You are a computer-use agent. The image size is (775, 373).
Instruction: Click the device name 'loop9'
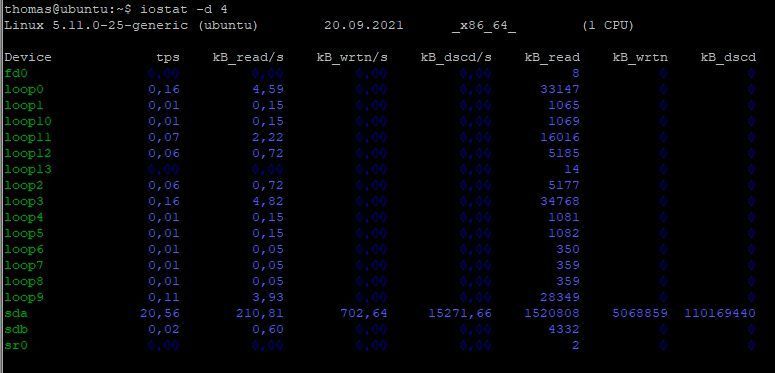pyautogui.click(x=24, y=298)
